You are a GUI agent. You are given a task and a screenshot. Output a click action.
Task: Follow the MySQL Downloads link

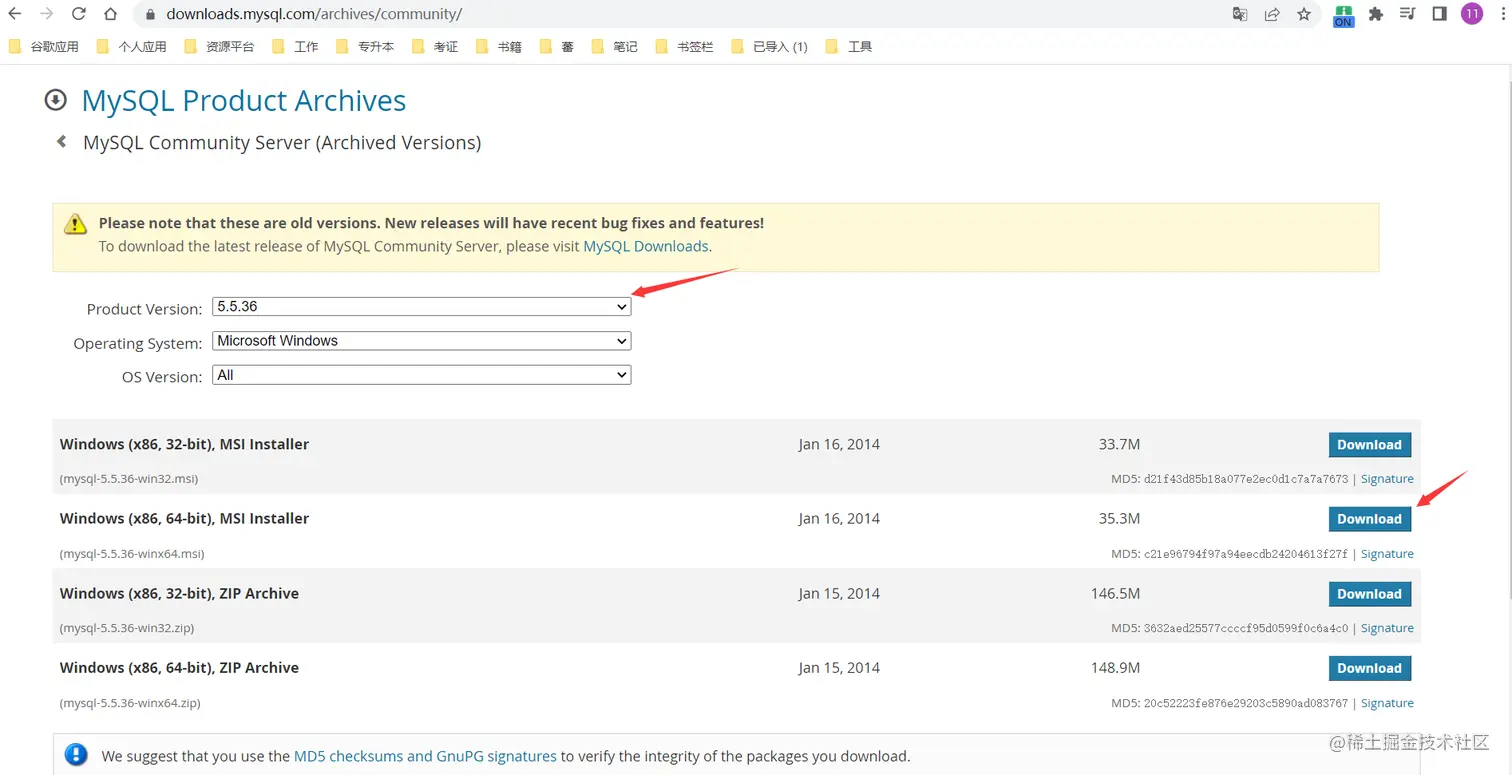(645, 246)
